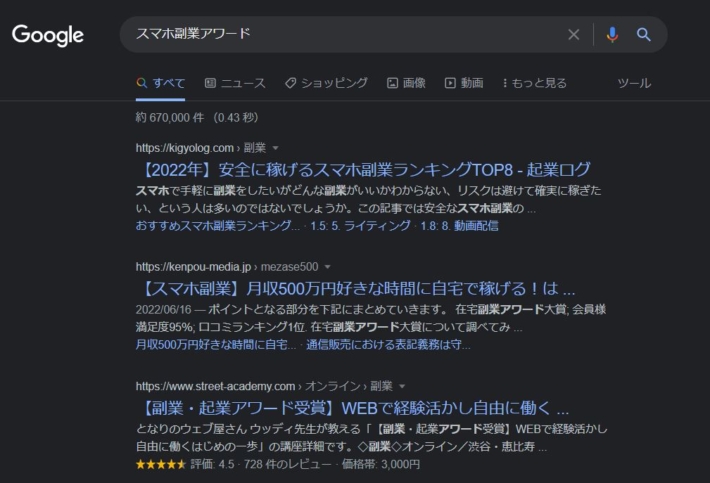This screenshot has width=710, height=483.
Task: Go to the 動画 tab
Action: coord(464,83)
